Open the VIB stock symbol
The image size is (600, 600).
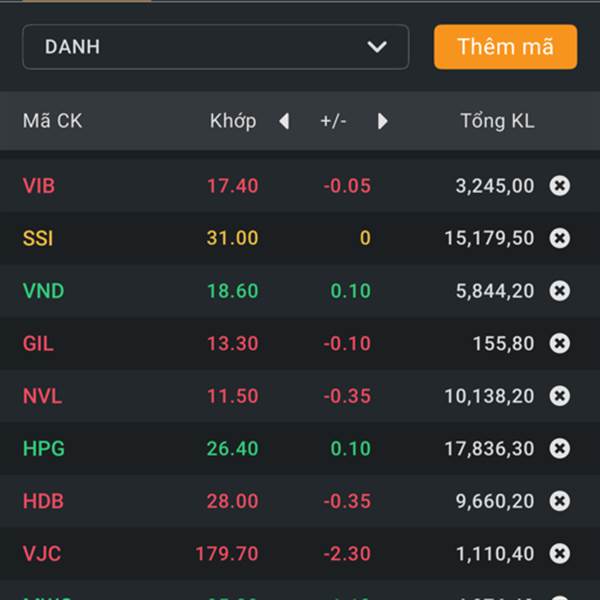39,185
